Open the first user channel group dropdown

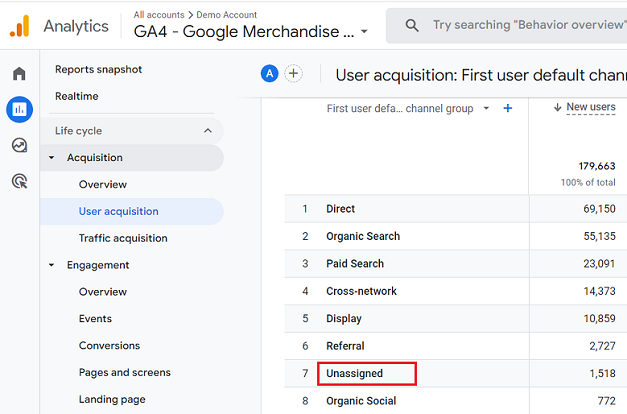[486, 108]
